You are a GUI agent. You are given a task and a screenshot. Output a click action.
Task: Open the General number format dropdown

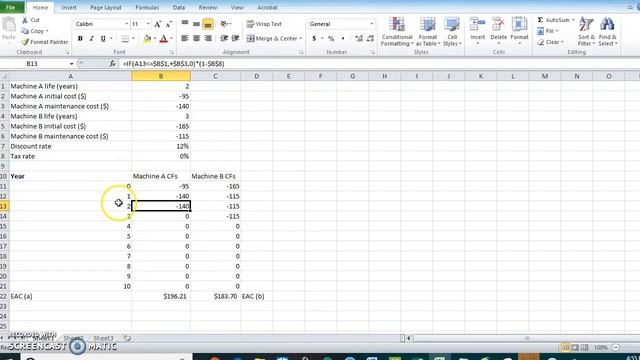[371, 24]
